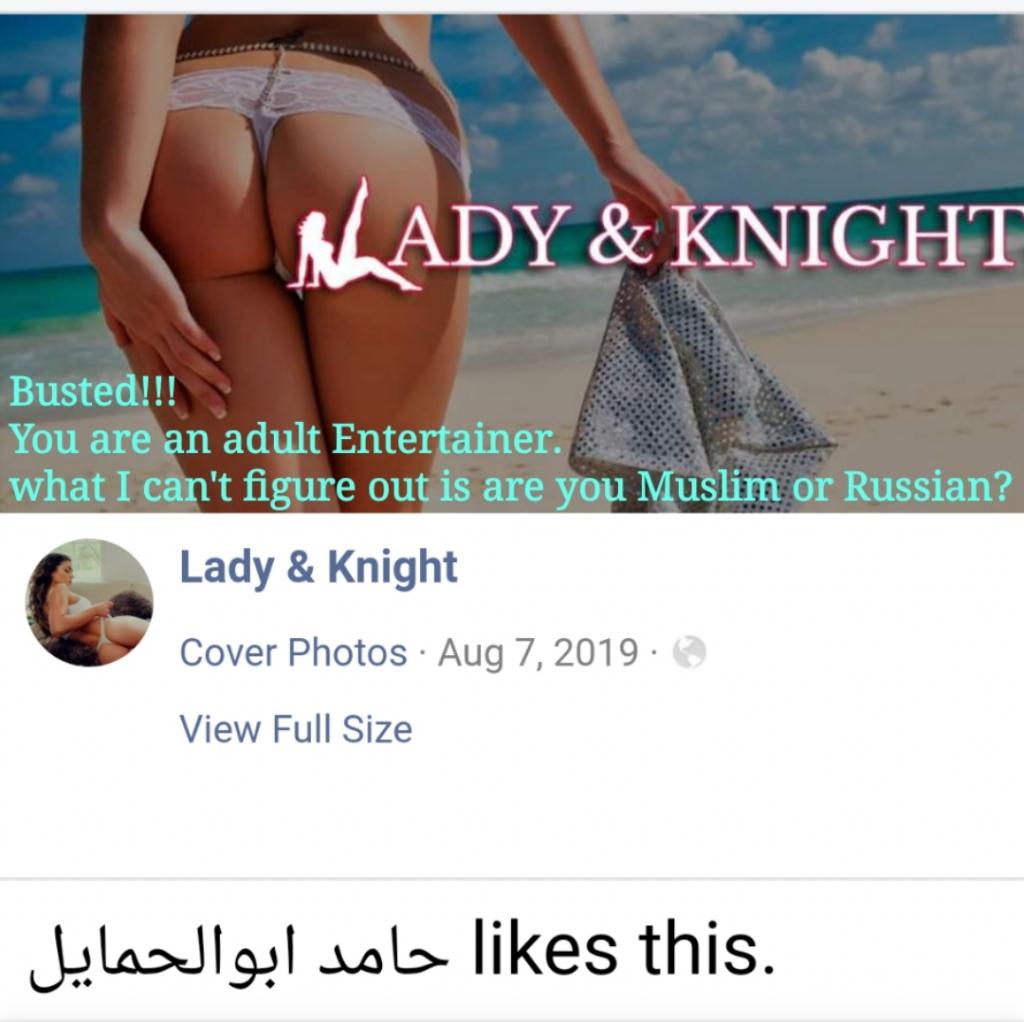This screenshot has width=1024, height=1022.
Task: Click the "likes this." text
Action: (x=623, y=948)
